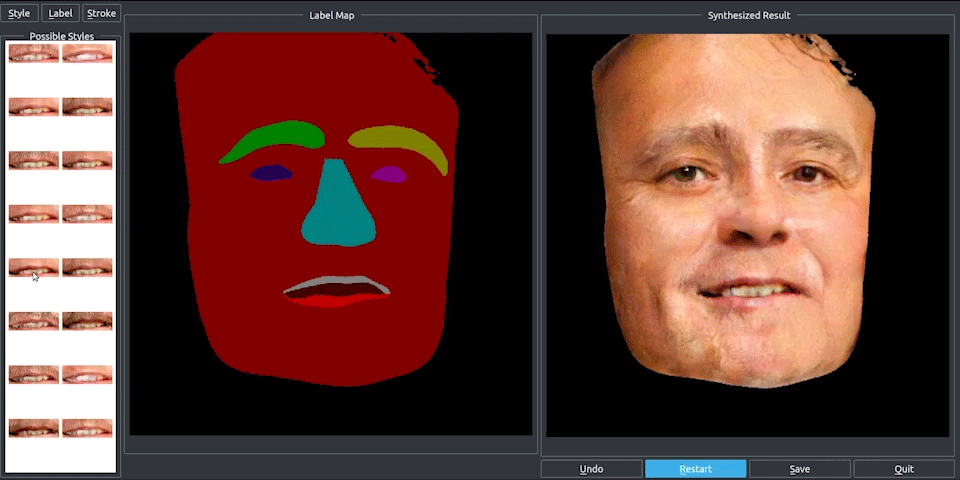
Task: Click the Undo button
Action: pyautogui.click(x=591, y=469)
